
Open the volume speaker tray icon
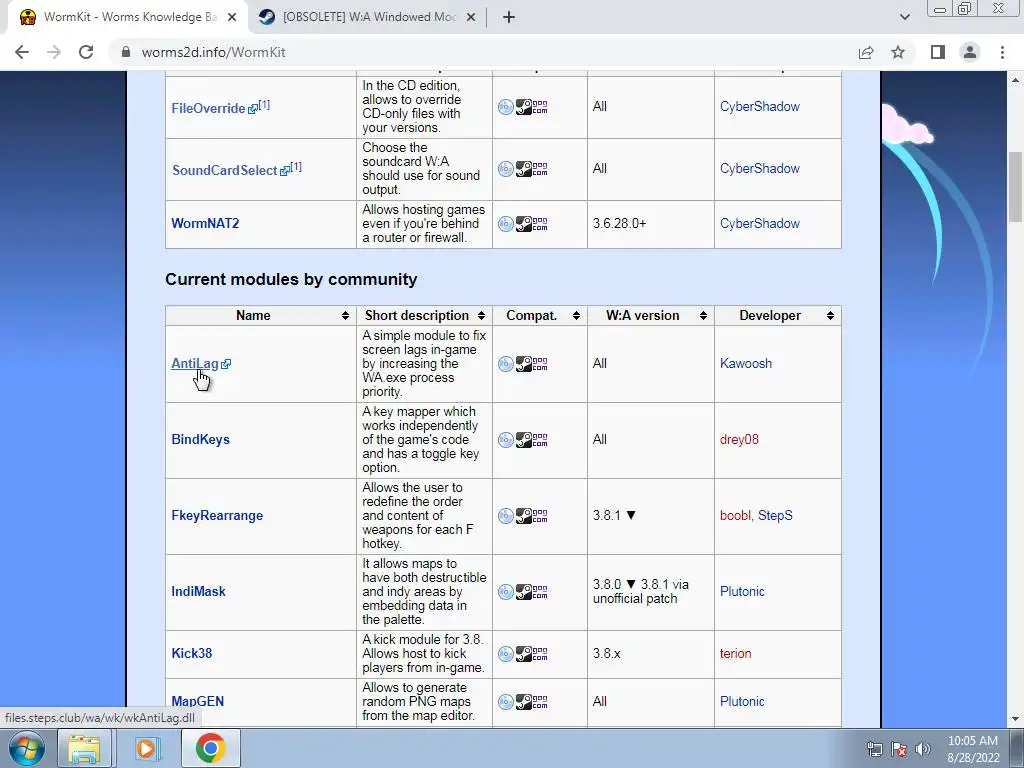tap(923, 749)
